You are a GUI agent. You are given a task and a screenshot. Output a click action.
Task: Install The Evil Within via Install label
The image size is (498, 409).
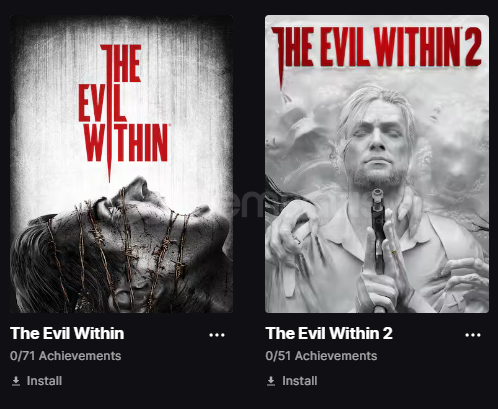44,381
